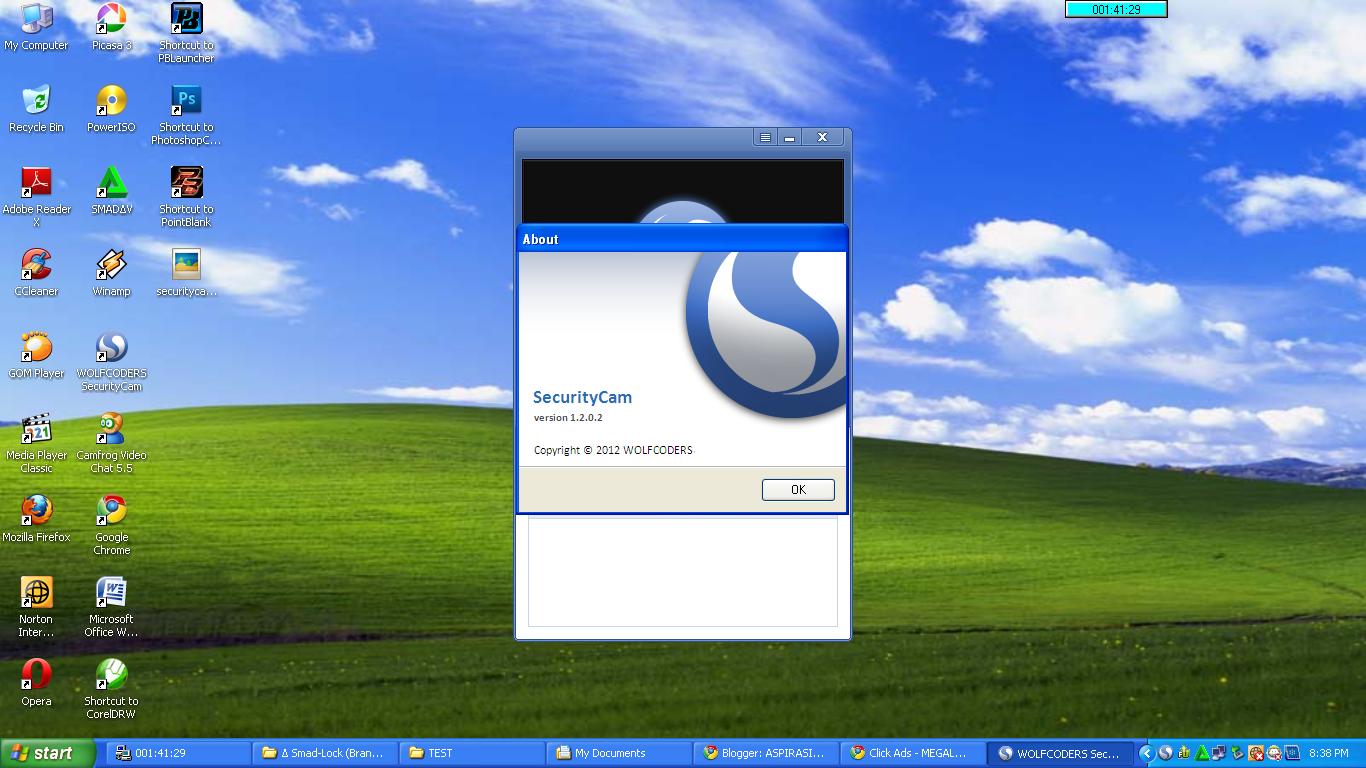
Task: Select the securityca image file on desktop
Action: click(x=186, y=273)
